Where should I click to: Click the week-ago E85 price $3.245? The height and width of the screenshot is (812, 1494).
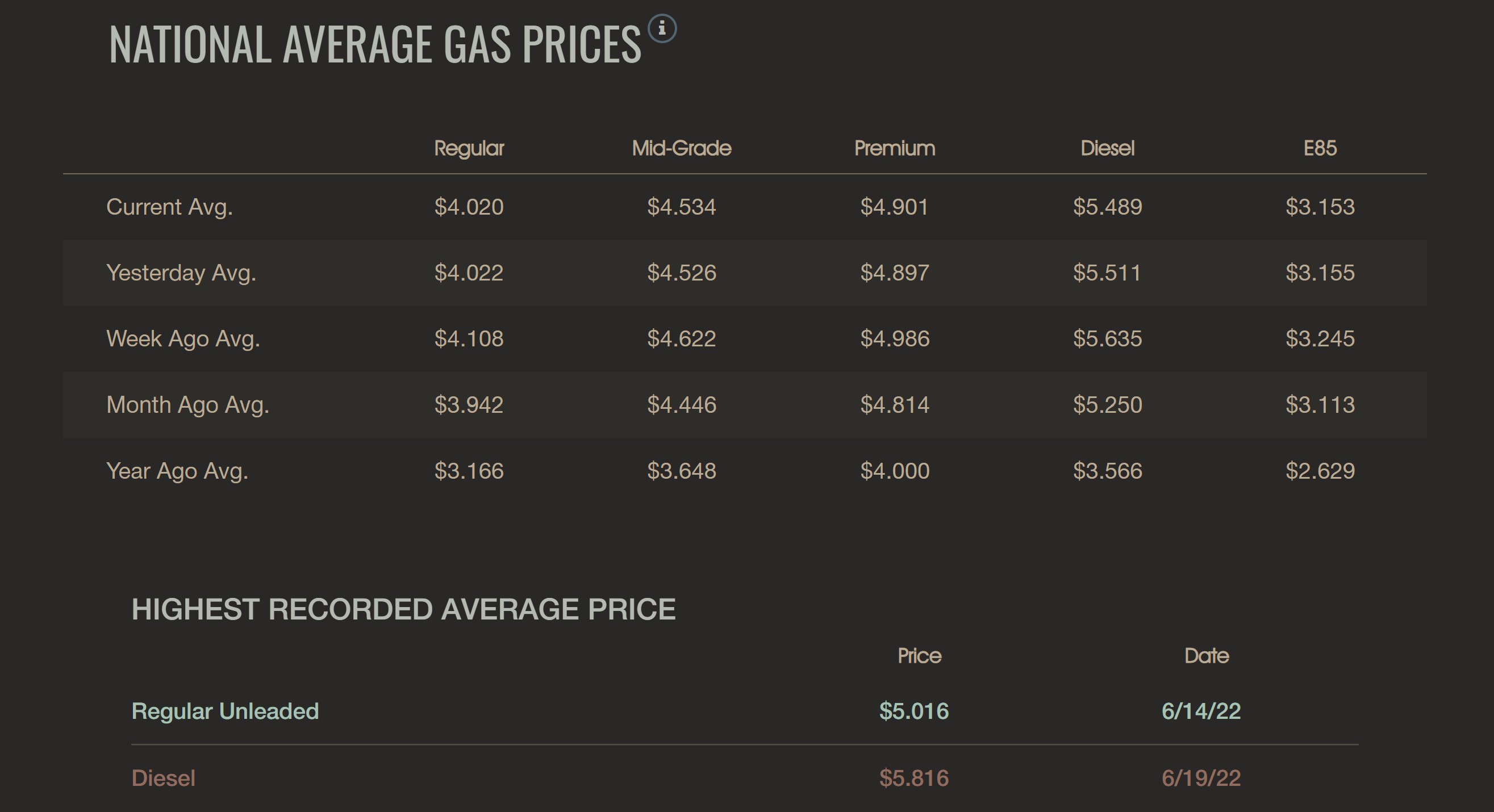pos(1320,338)
